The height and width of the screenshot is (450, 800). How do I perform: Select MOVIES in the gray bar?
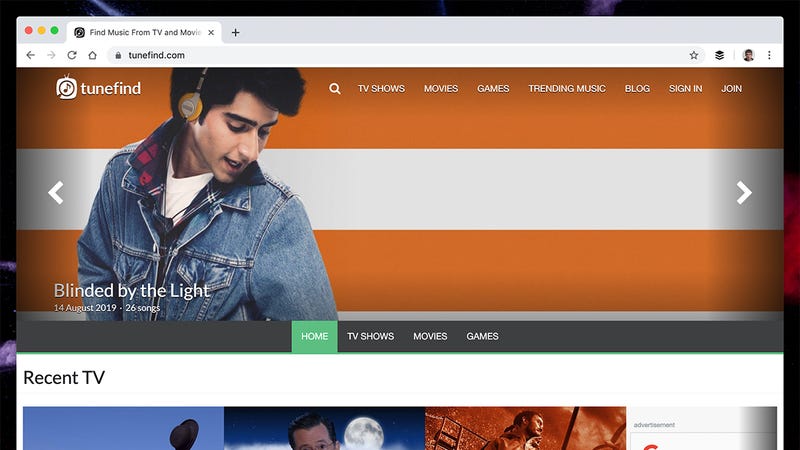pyautogui.click(x=430, y=336)
